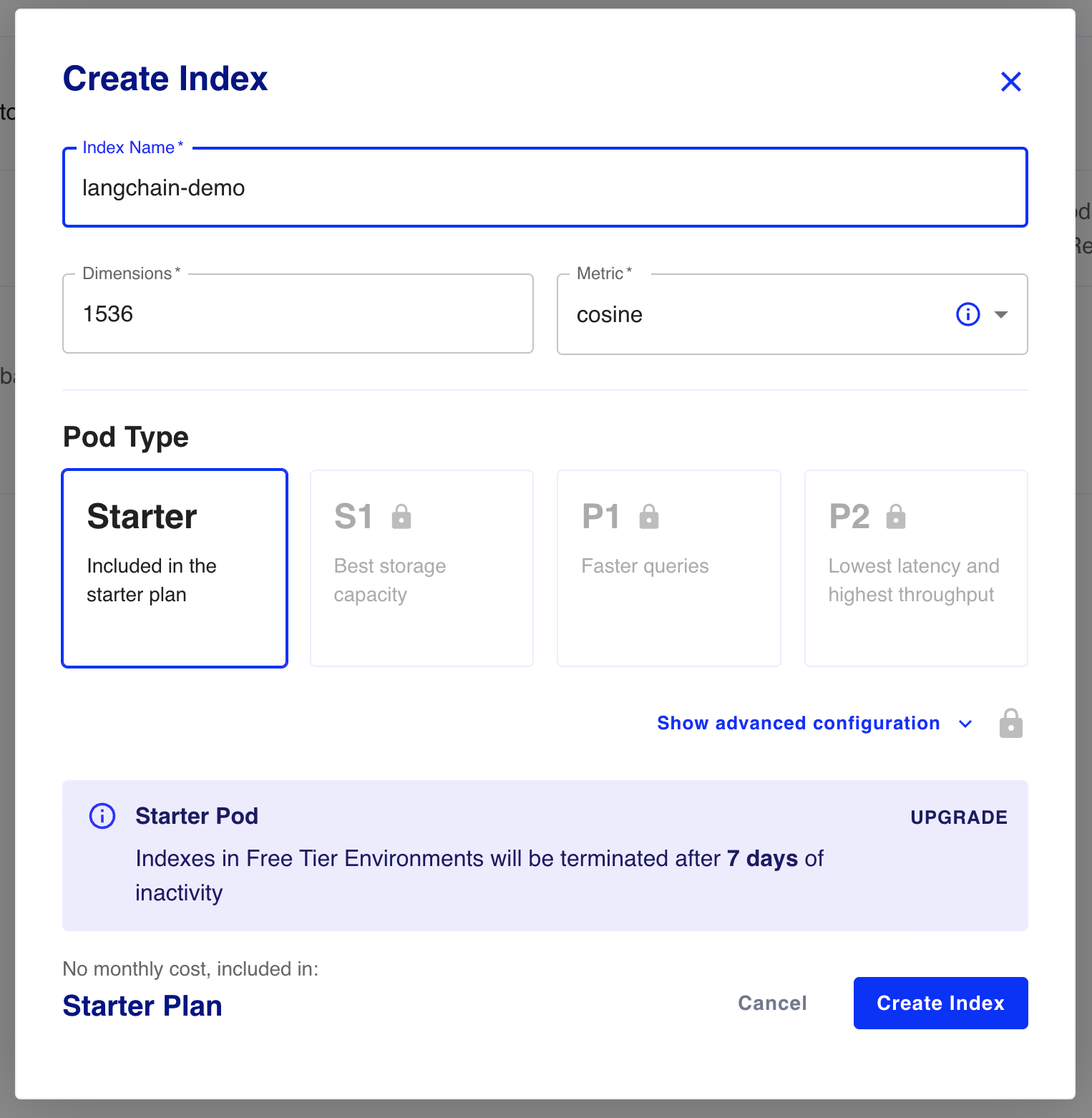
Task: Click the chevron beside Show advanced configuration
Action: (965, 724)
